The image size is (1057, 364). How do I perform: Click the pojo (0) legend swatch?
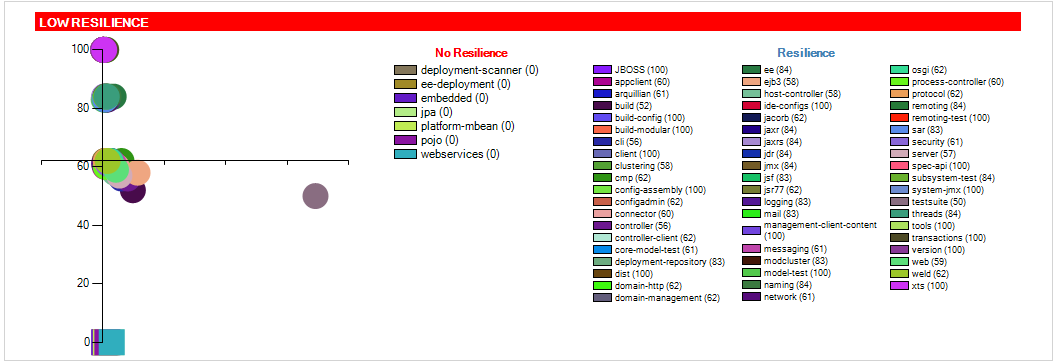(404, 140)
